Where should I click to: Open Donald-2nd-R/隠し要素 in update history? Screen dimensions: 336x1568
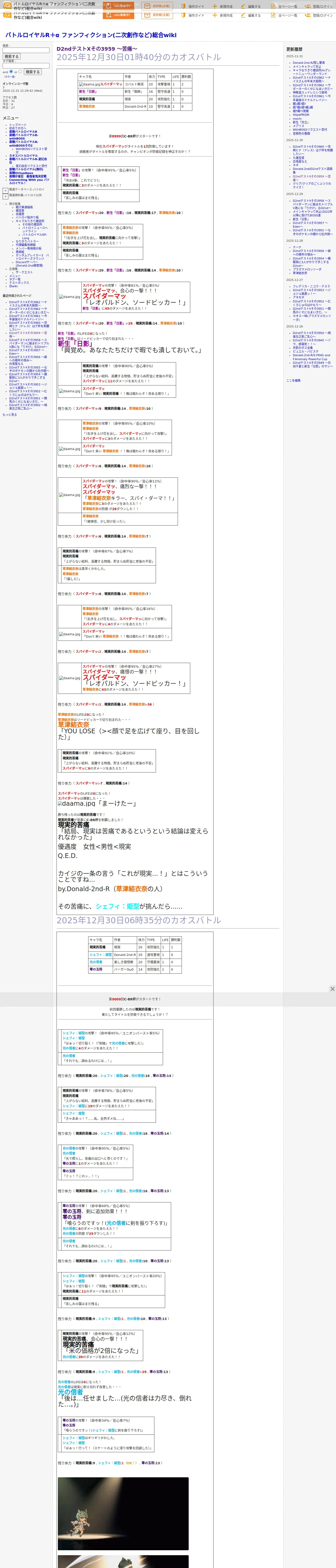(309, 63)
